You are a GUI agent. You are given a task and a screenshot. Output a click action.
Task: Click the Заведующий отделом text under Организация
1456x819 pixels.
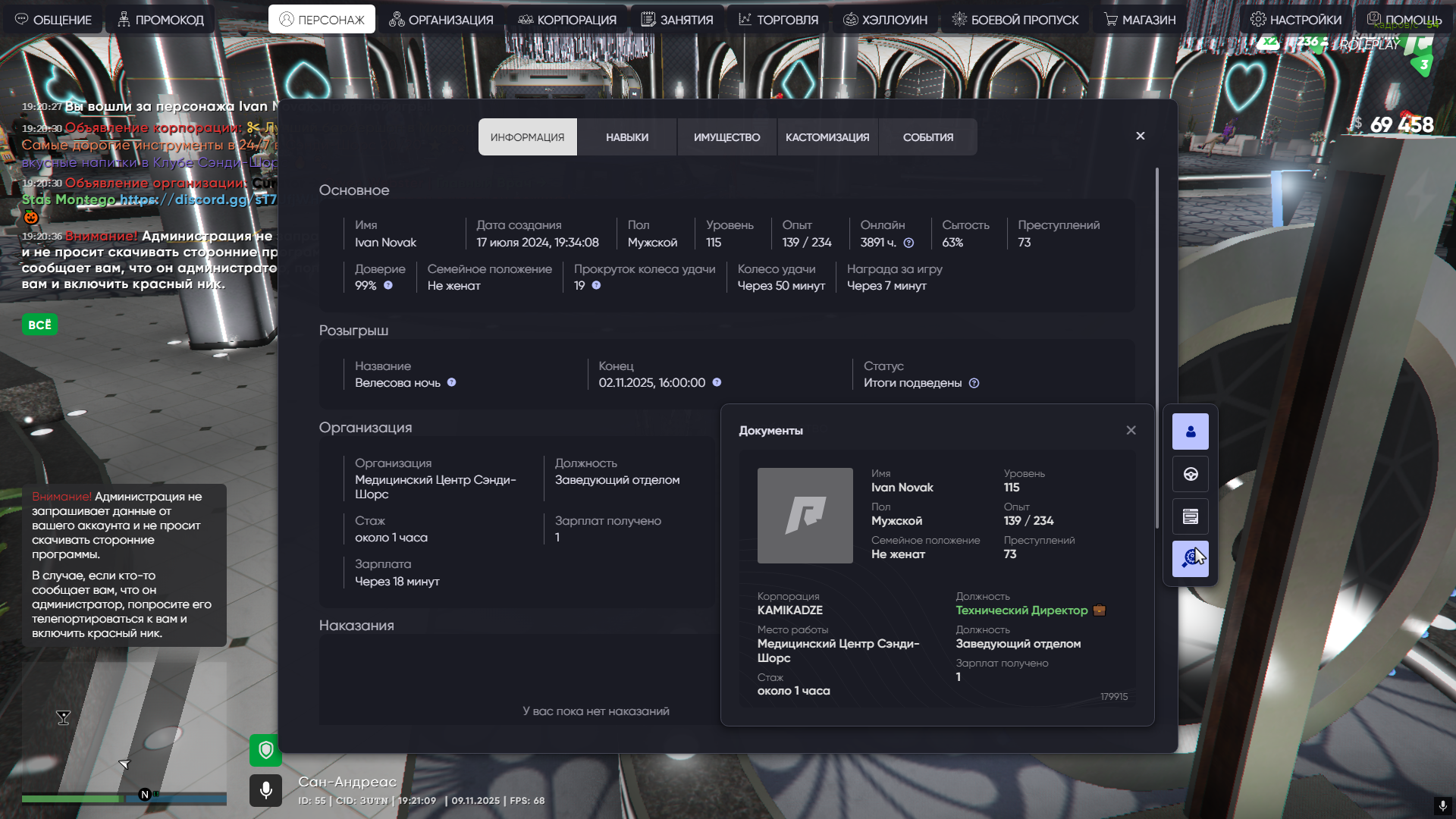617,480
